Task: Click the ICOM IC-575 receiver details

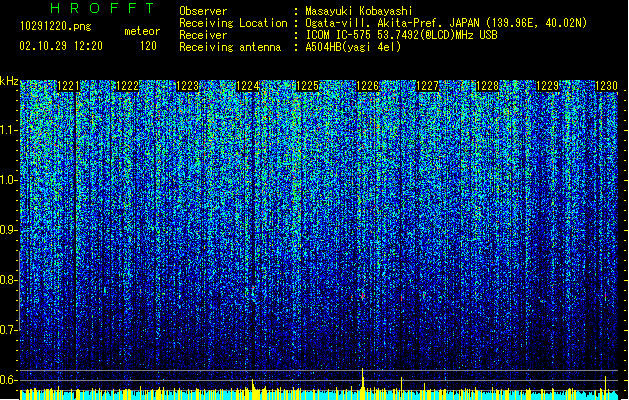Action: [x=402, y=35]
